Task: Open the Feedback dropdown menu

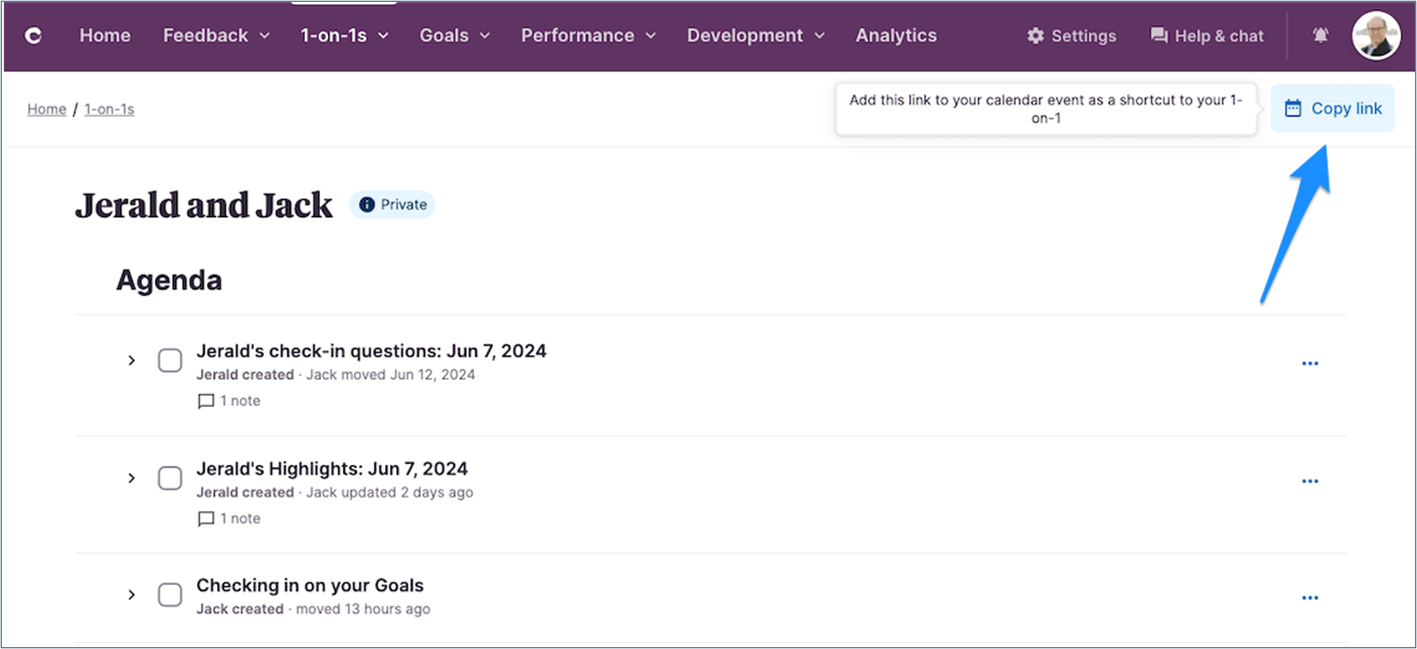Action: point(216,36)
